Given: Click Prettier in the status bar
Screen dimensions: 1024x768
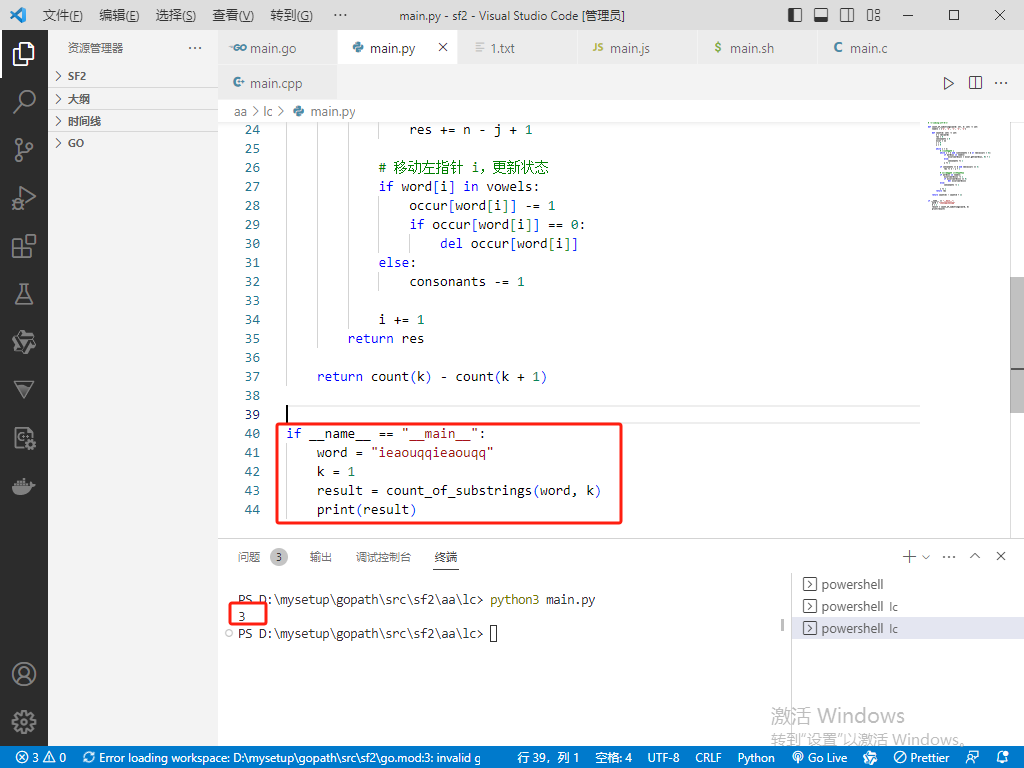Looking at the screenshot, I should 921,758.
